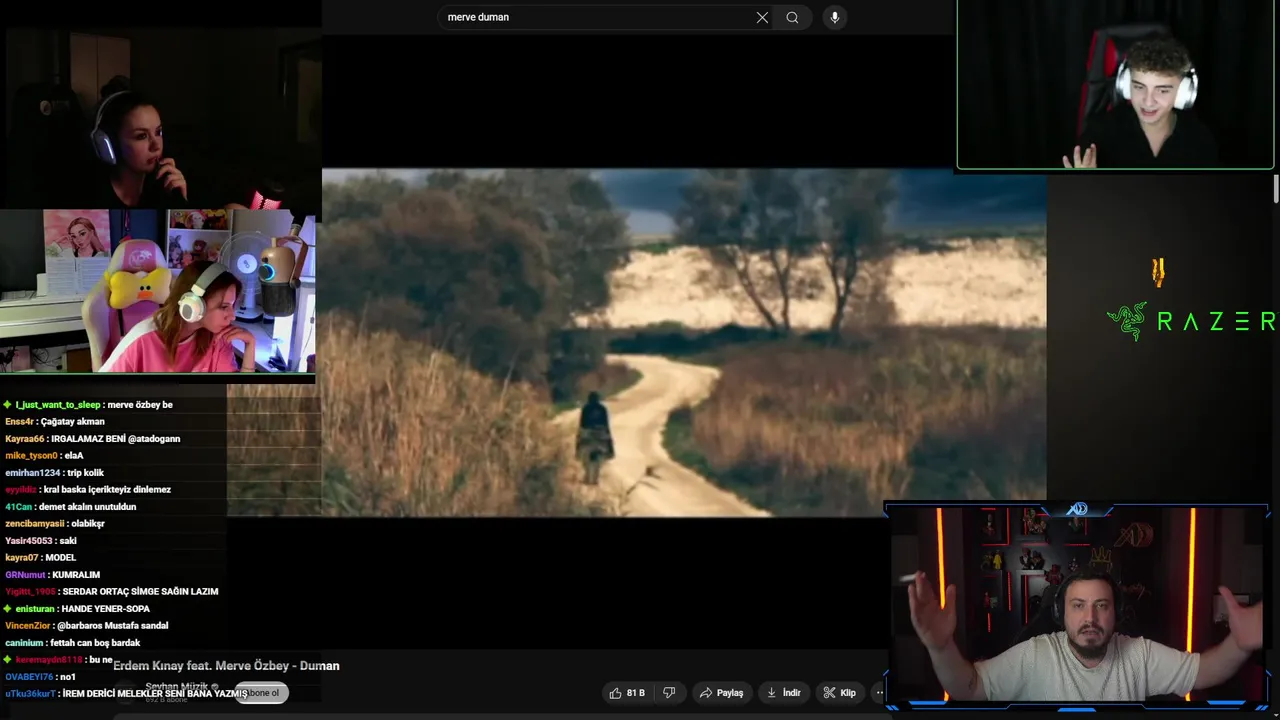The width and height of the screenshot is (1280, 720).
Task: Subscribe using the Abone ol button
Action: tap(262, 693)
